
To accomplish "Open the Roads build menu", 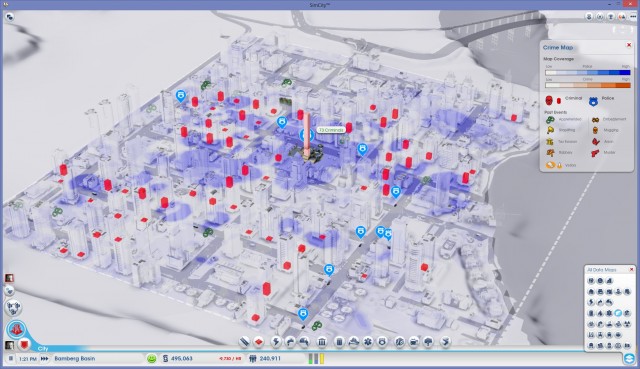I will [x=244, y=342].
